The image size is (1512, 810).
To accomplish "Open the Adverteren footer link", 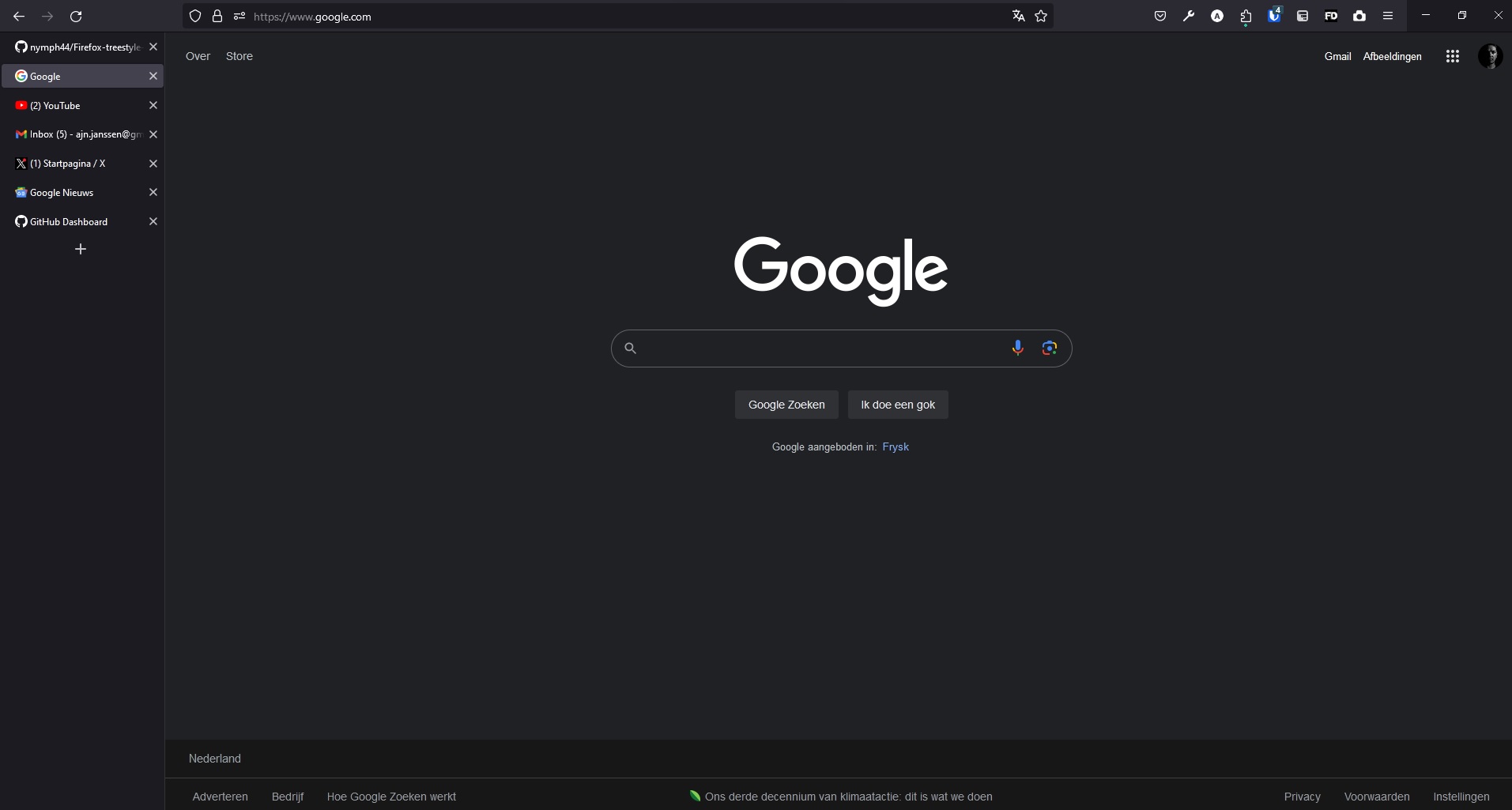I will coord(220,797).
